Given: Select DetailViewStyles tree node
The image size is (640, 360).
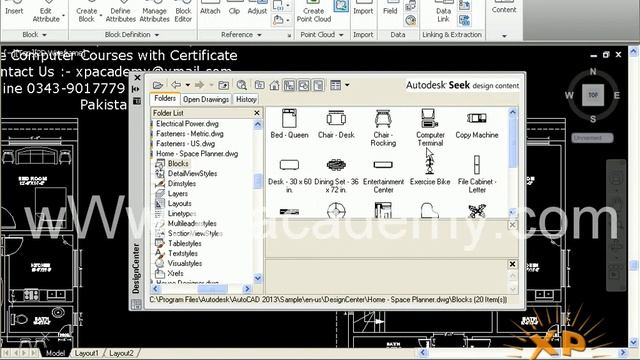Looking at the screenshot, I should tap(192, 173).
